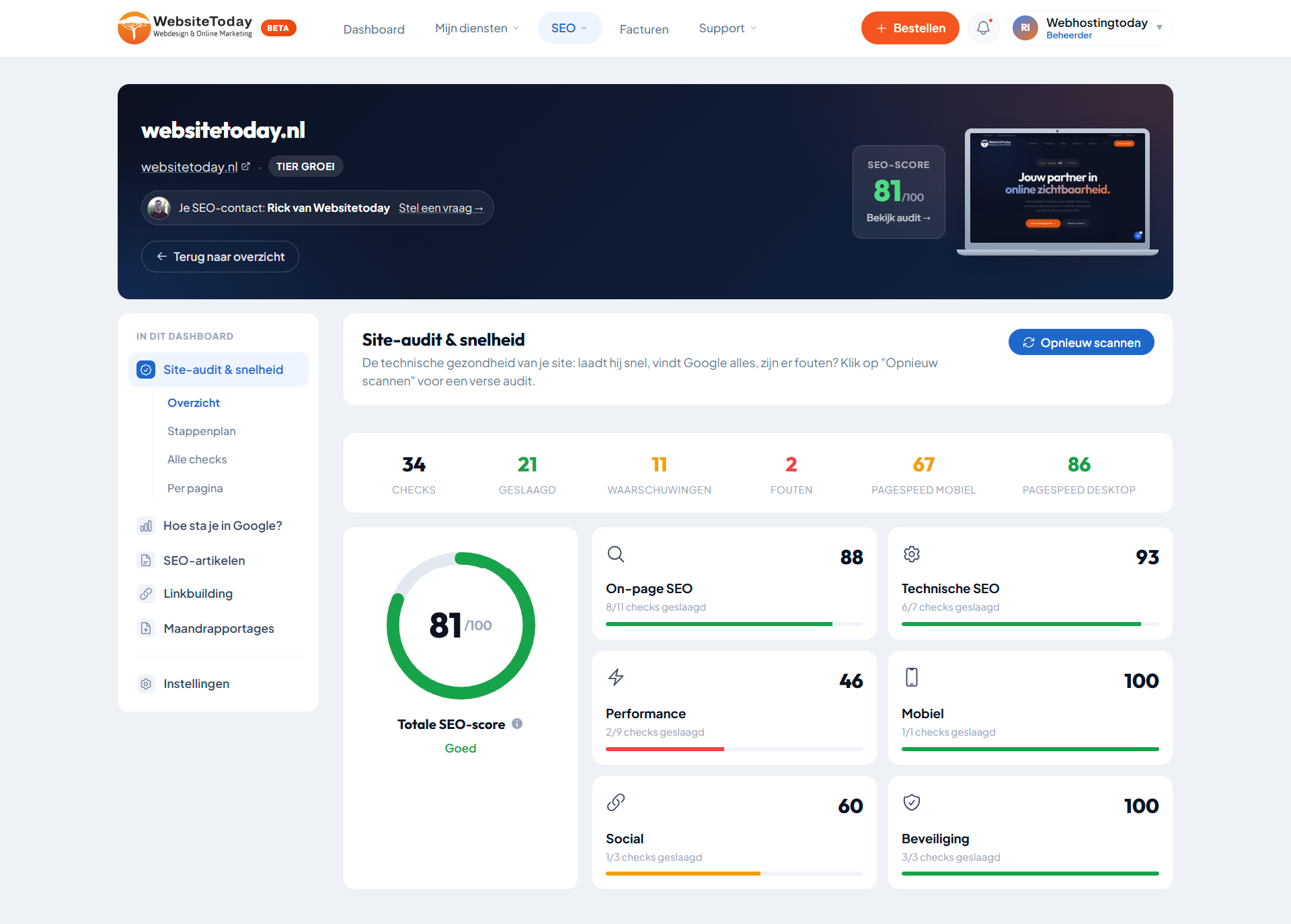Click the Rick SEO-contact avatar photo
The image size is (1291, 924).
coord(159,208)
